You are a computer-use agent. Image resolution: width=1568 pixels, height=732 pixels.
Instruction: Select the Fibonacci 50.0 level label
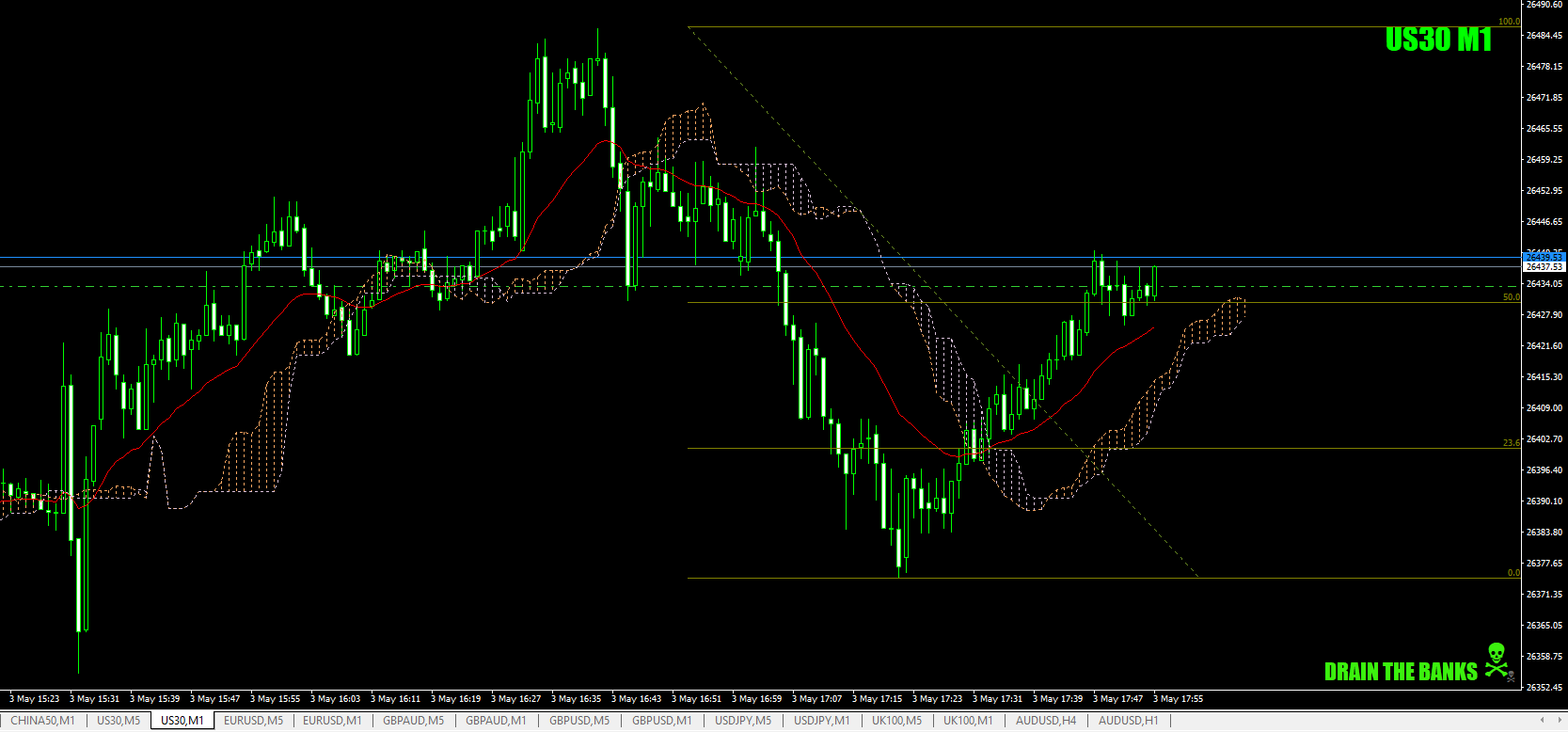[1511, 297]
